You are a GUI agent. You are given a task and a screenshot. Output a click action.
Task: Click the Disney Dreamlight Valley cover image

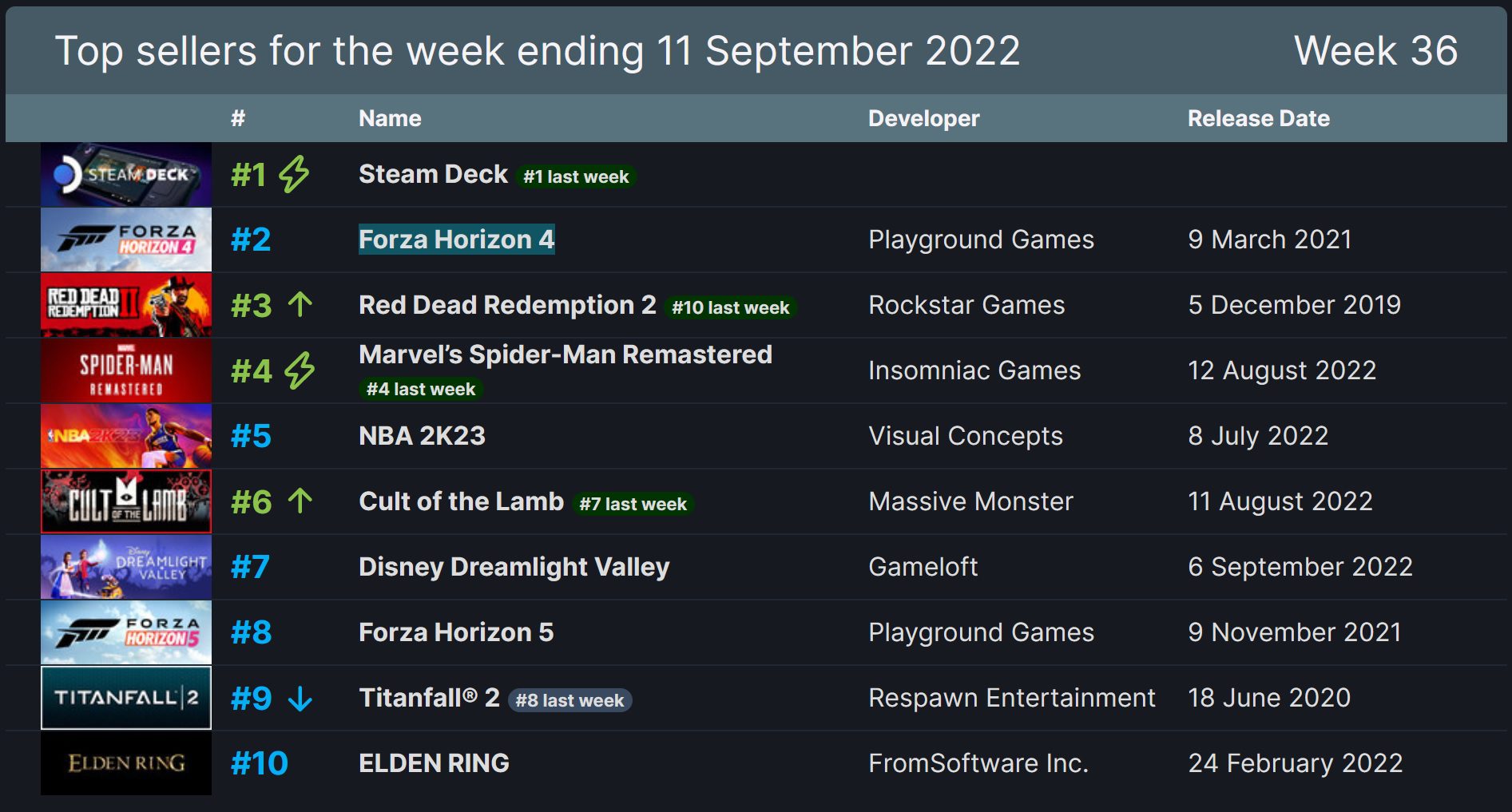[125, 567]
